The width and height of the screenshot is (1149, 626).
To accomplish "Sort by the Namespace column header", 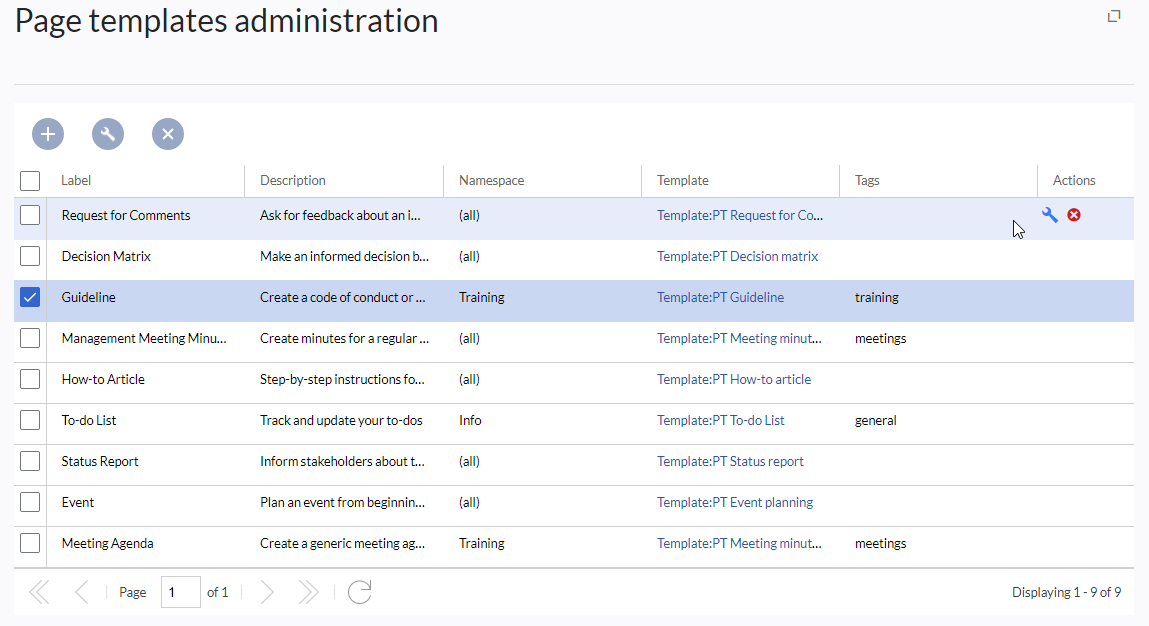I will [x=542, y=180].
